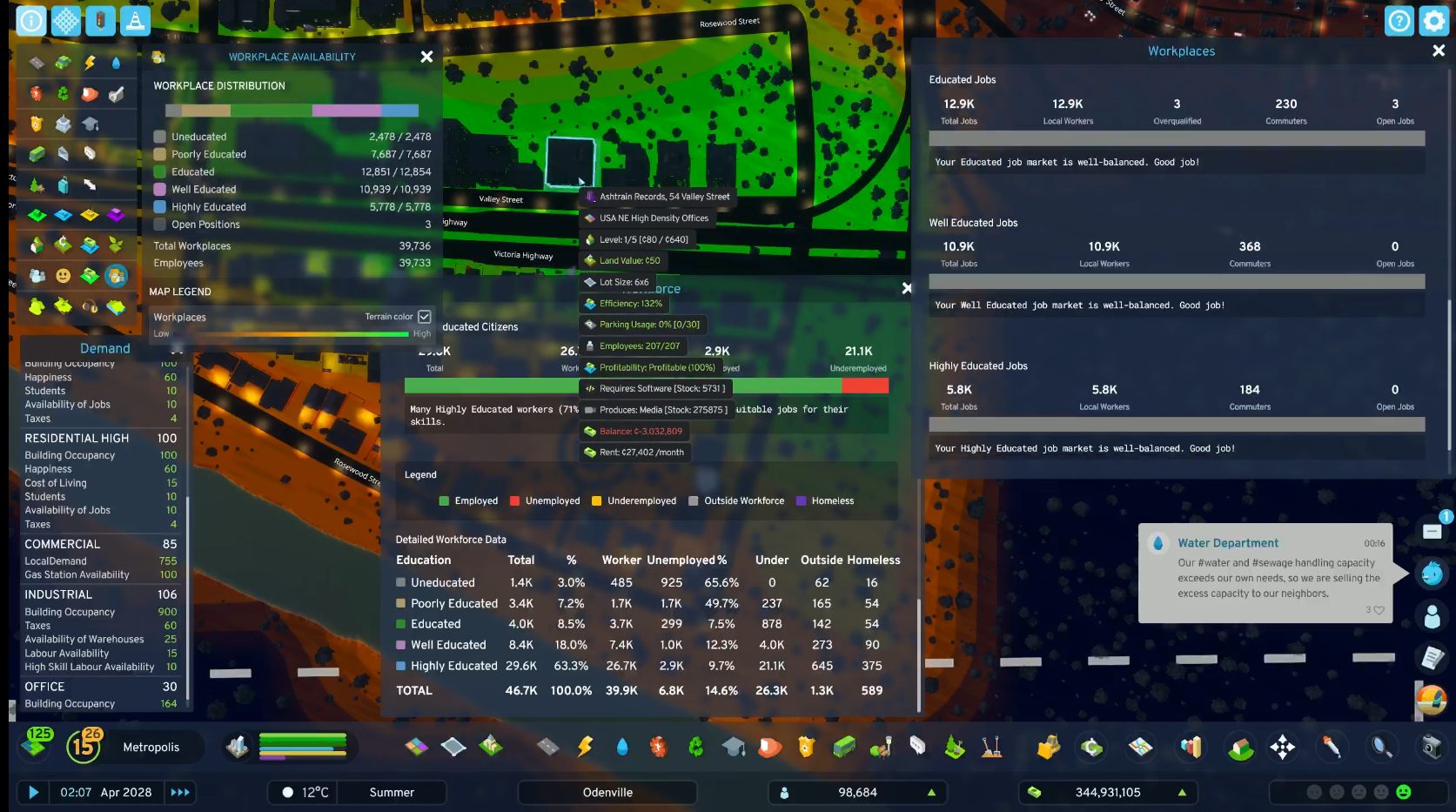1456x812 pixels.
Task: Open the traffic light tool at top left
Action: pos(100,20)
